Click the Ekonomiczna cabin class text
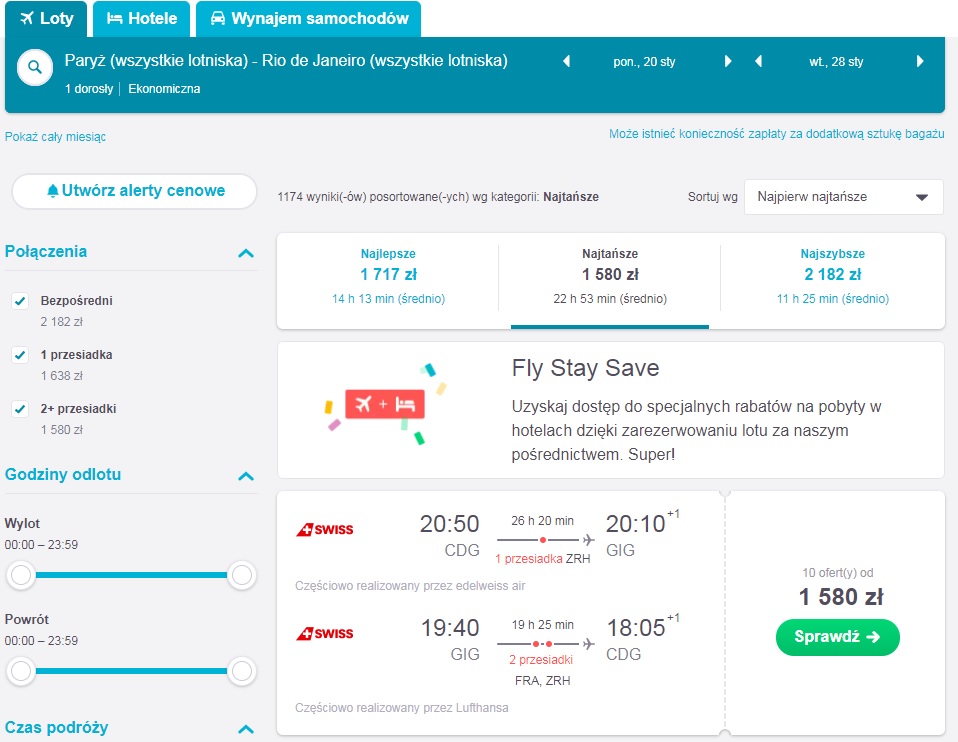The image size is (958, 742). (164, 89)
